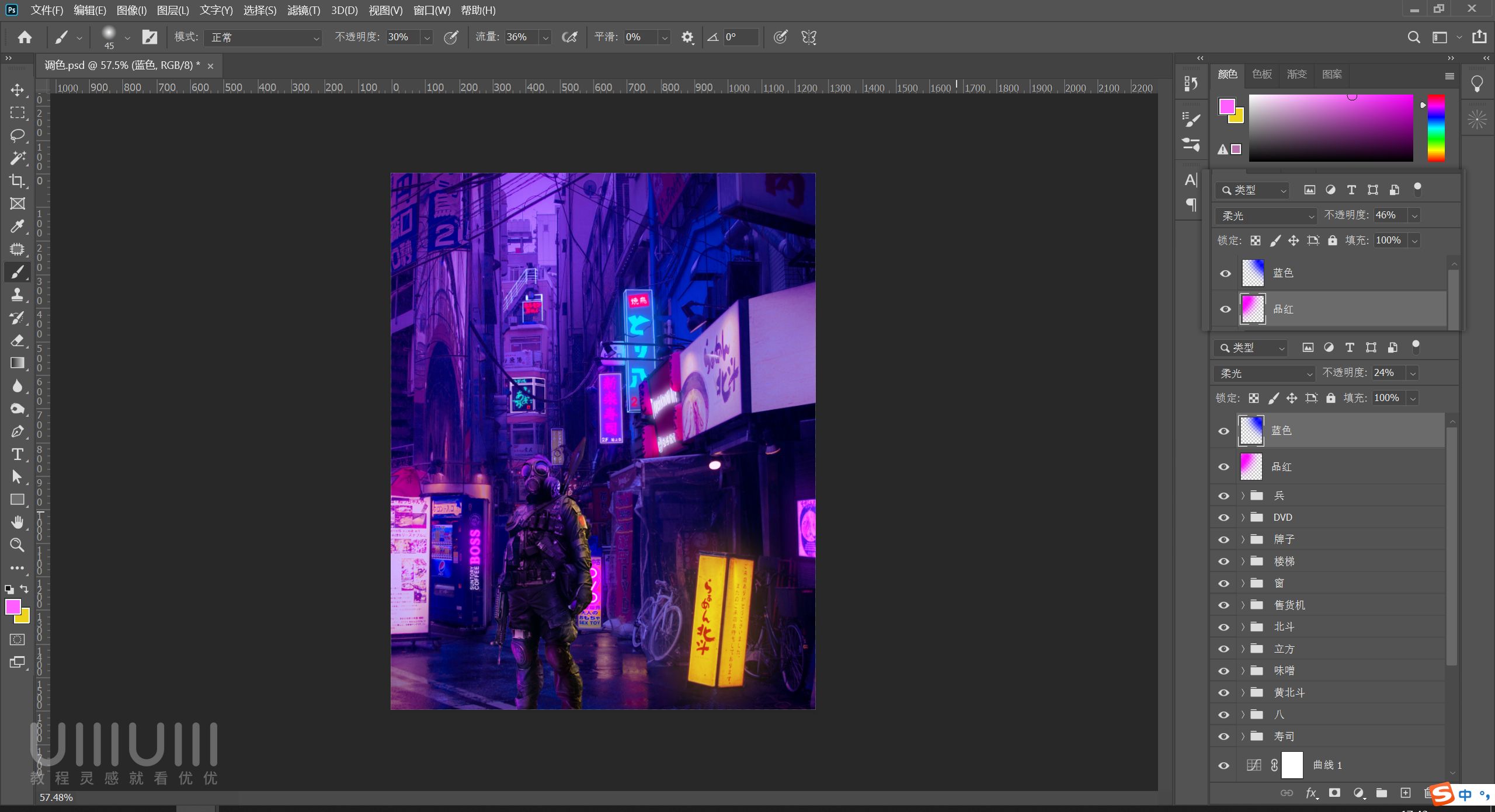Create new adjustment layer icon

point(1359,793)
